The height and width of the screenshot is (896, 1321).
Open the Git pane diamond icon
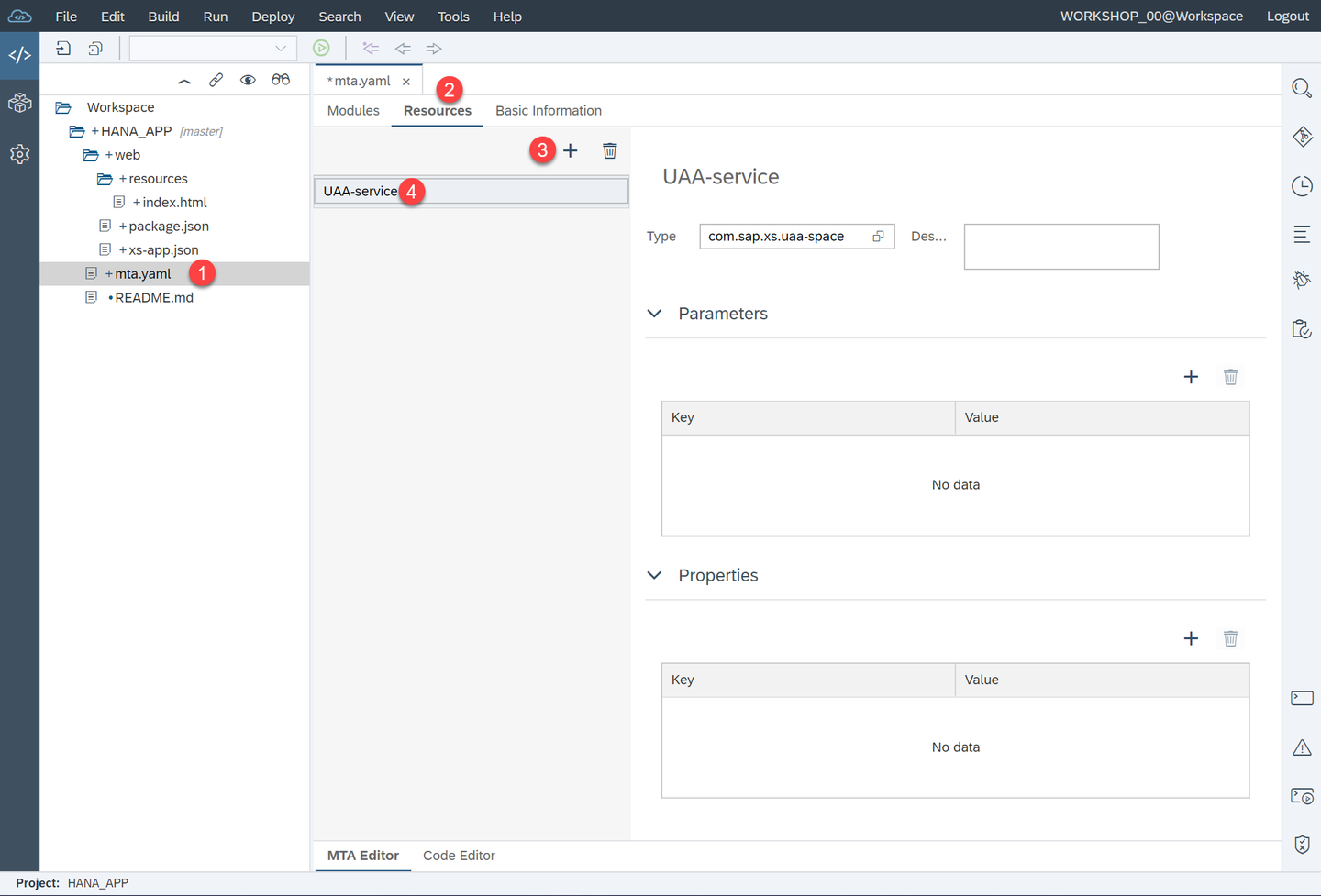pyautogui.click(x=1302, y=137)
